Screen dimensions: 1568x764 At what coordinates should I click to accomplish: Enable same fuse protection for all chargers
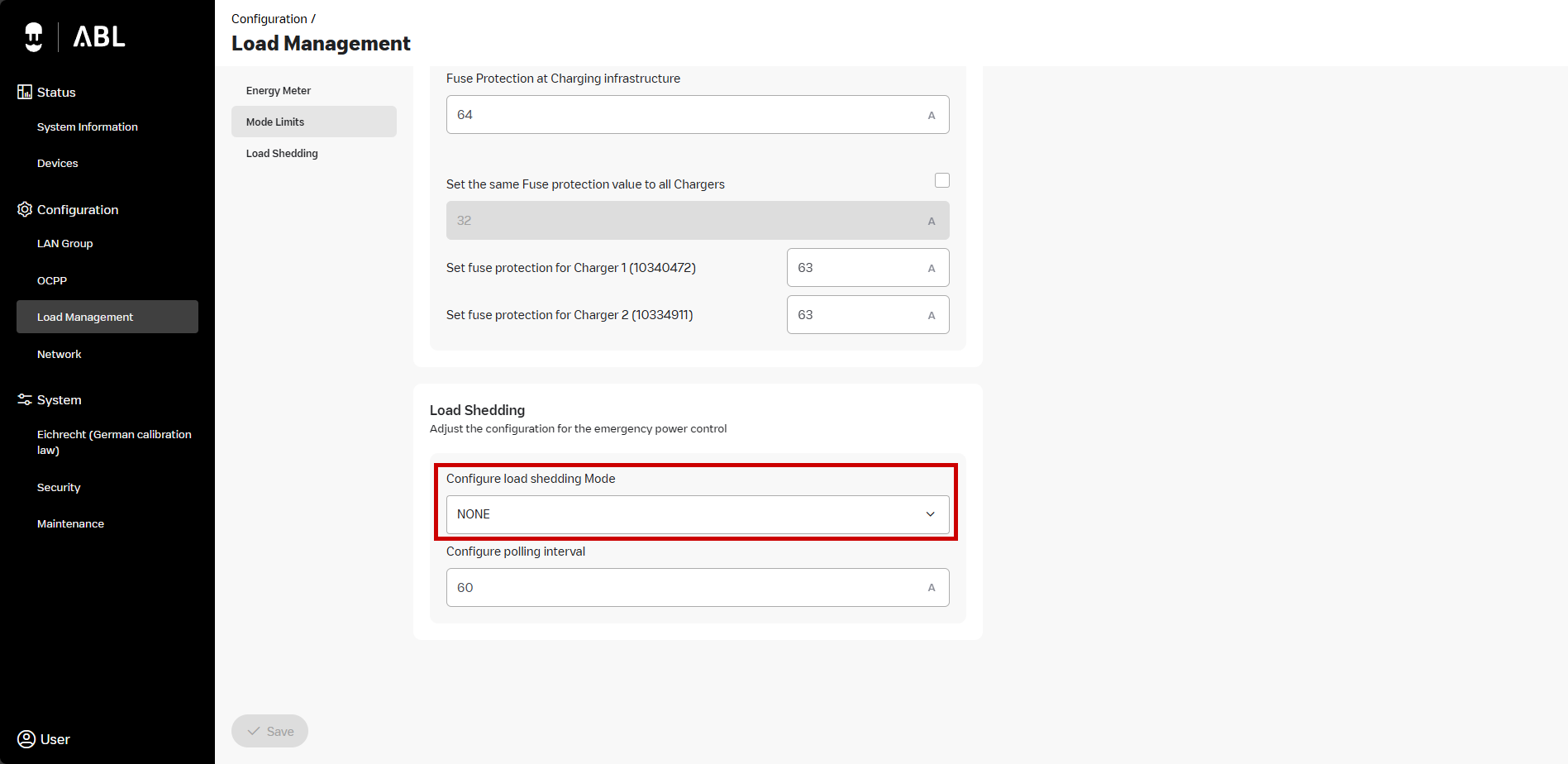click(941, 180)
